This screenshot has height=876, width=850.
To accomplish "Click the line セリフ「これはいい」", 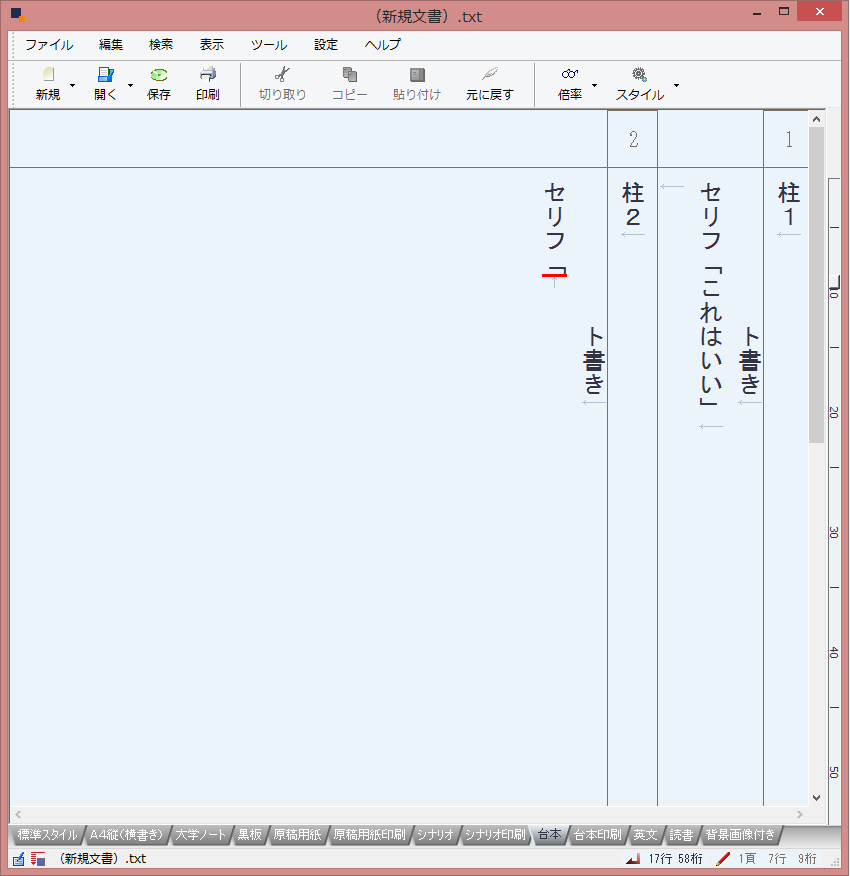I will [x=711, y=294].
